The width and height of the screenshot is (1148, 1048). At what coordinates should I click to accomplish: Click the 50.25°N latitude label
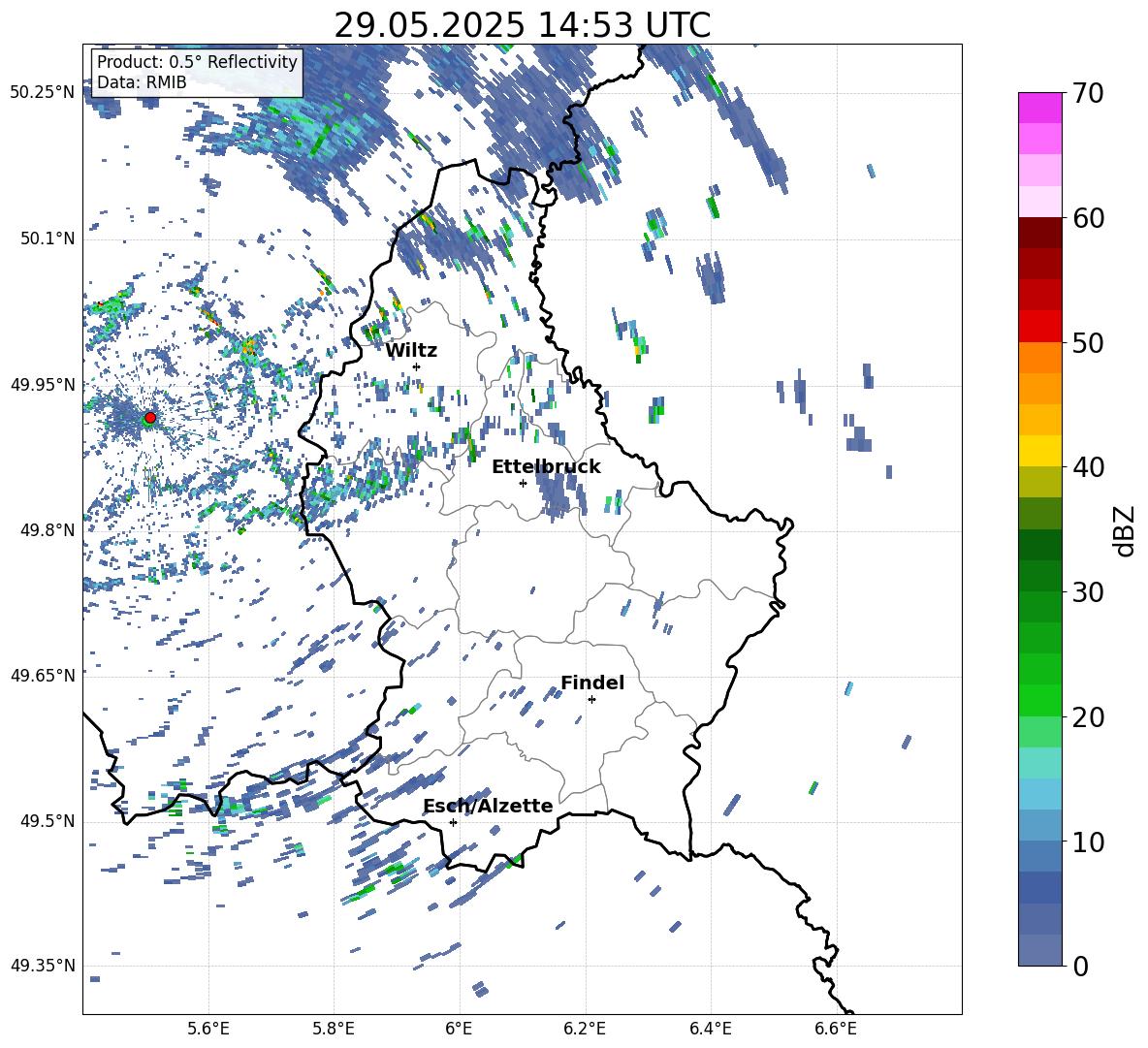pyautogui.click(x=43, y=93)
